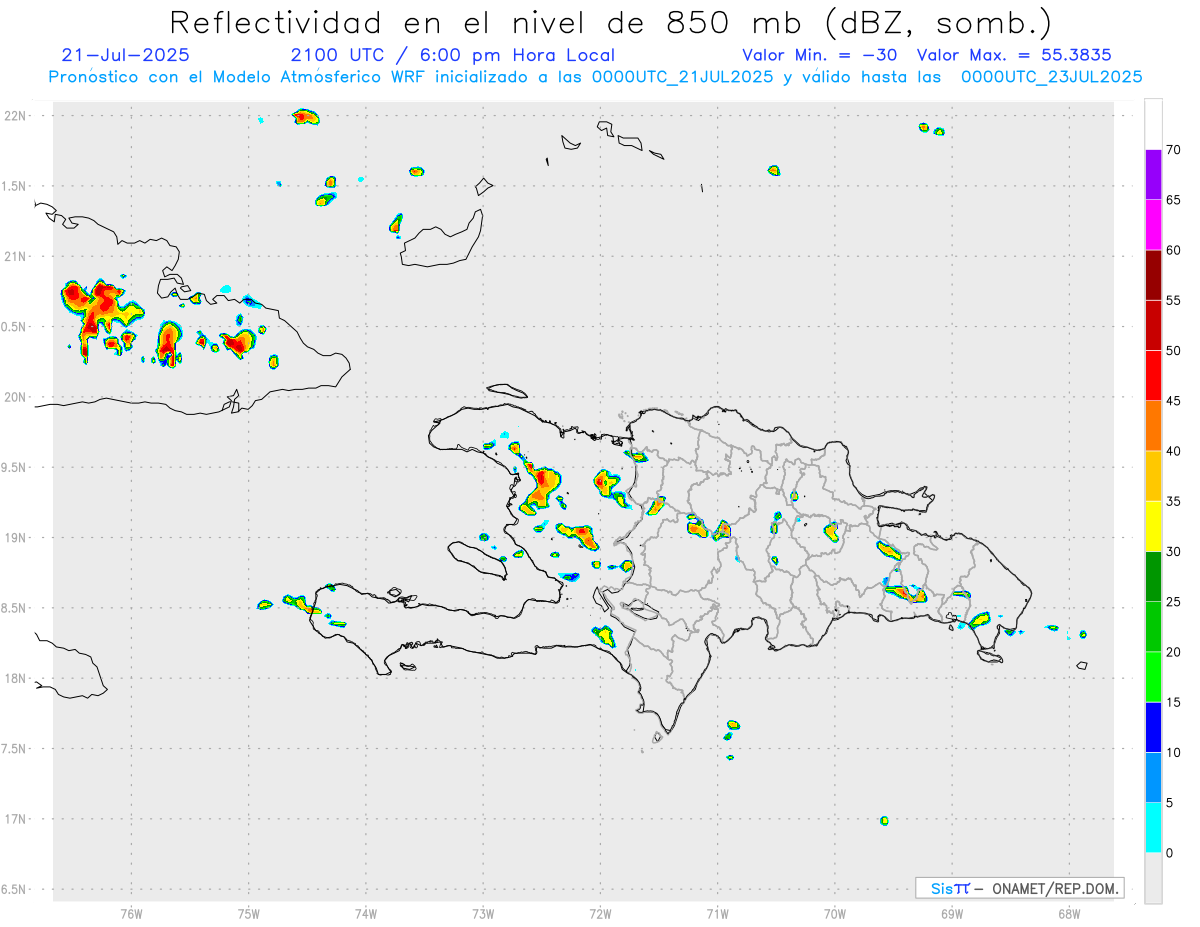Pick the cyan 0–5 dBZ legend segment
The height and width of the screenshot is (927, 1200).
[1153, 828]
